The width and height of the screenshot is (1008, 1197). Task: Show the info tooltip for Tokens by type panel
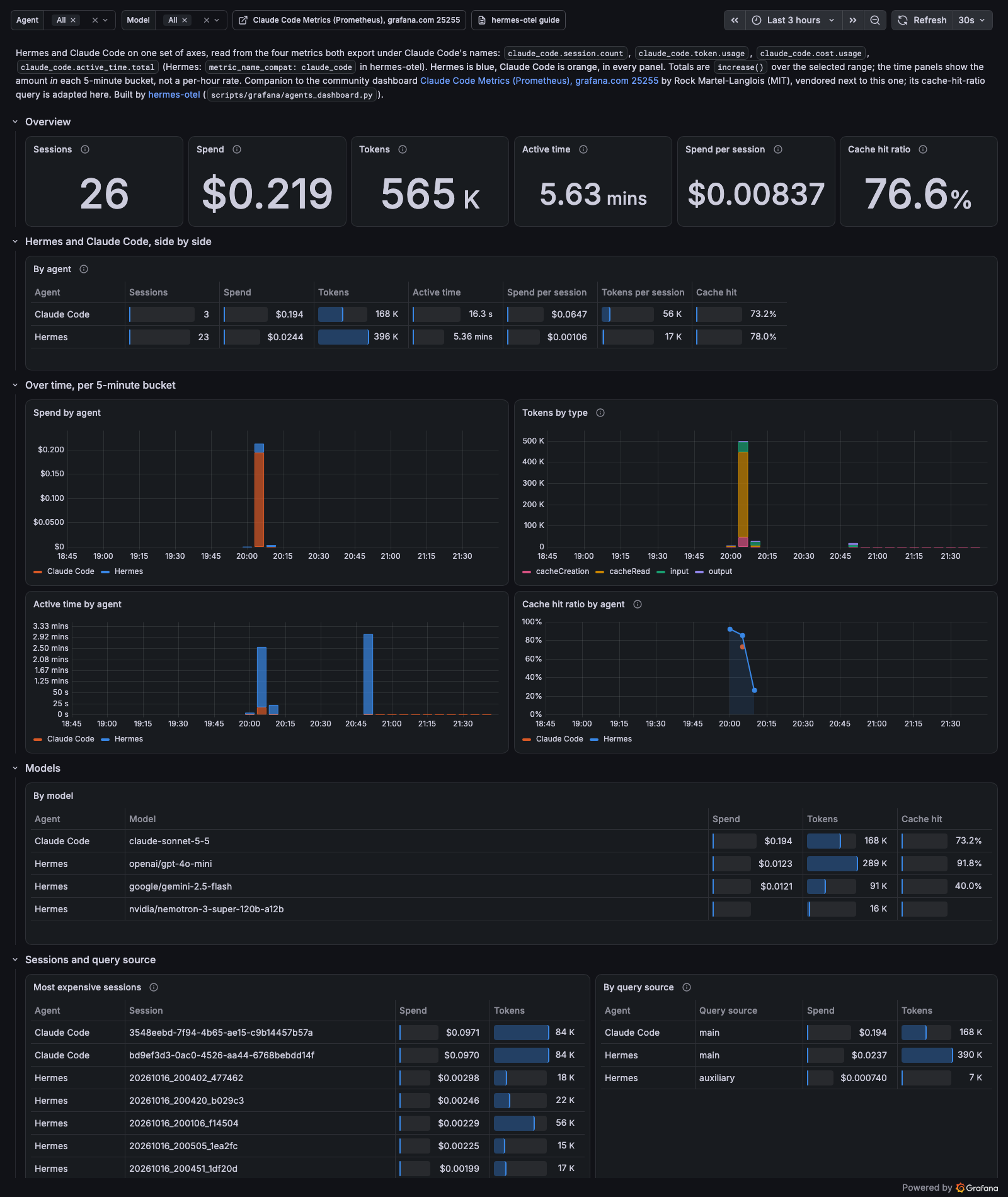pos(600,413)
